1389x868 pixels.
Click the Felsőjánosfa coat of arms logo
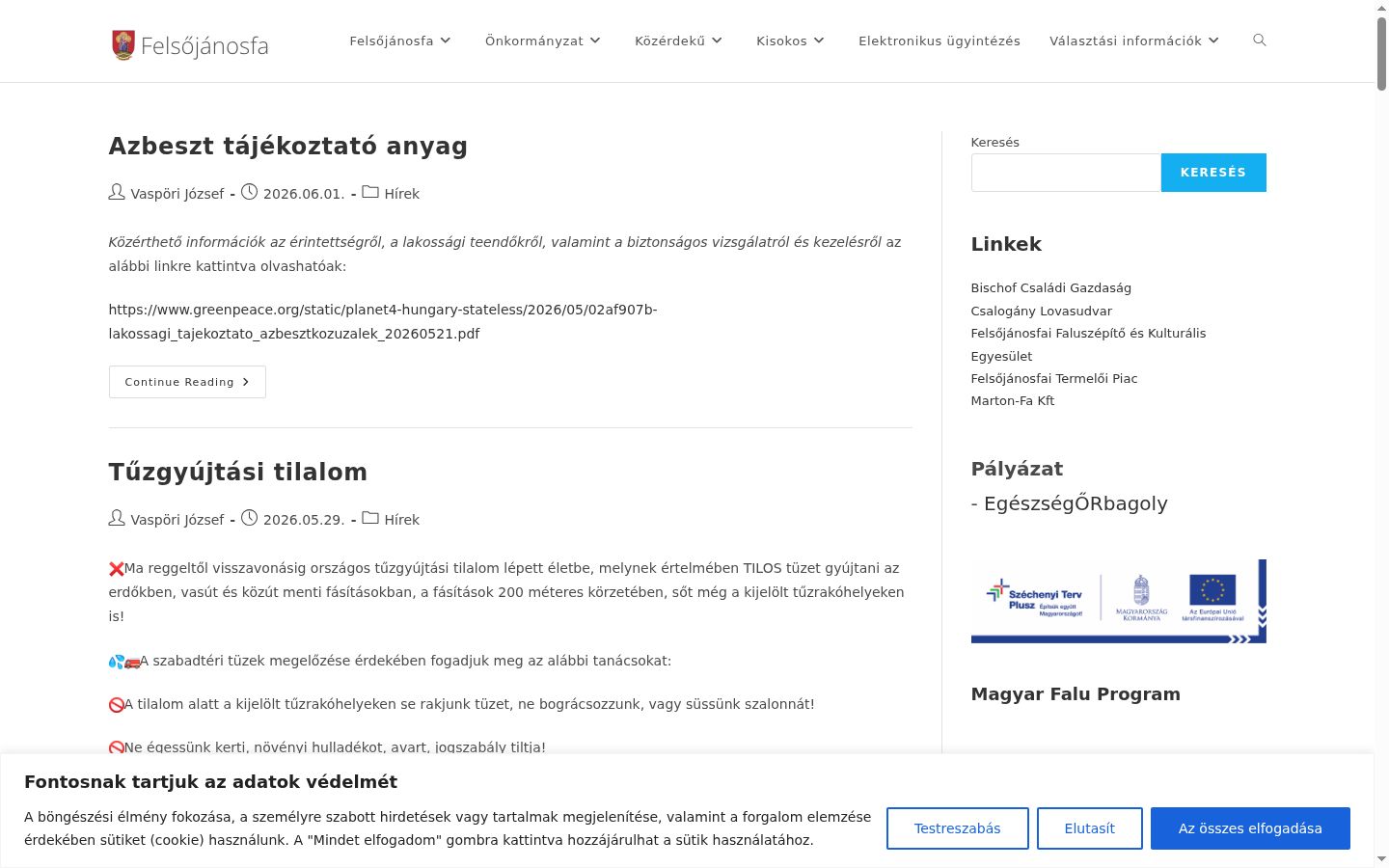pyautogui.click(x=123, y=44)
